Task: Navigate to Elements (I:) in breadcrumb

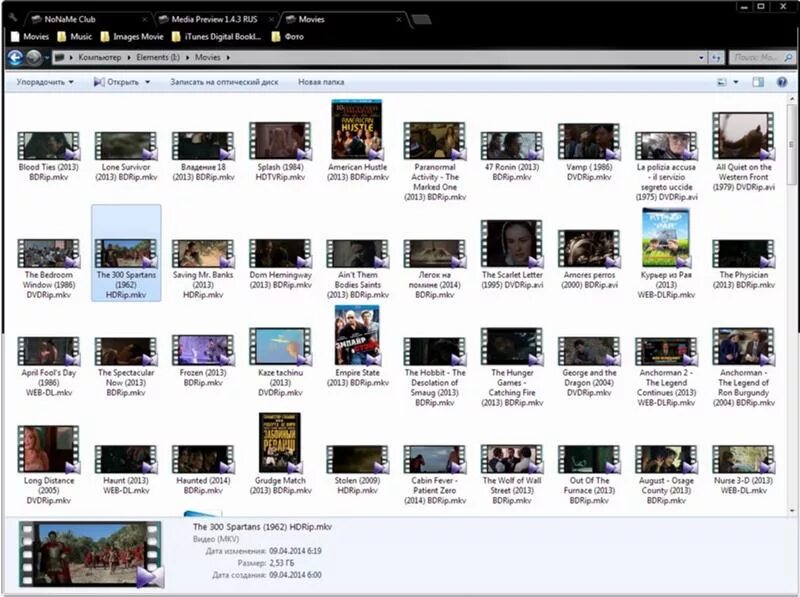Action: [158, 58]
